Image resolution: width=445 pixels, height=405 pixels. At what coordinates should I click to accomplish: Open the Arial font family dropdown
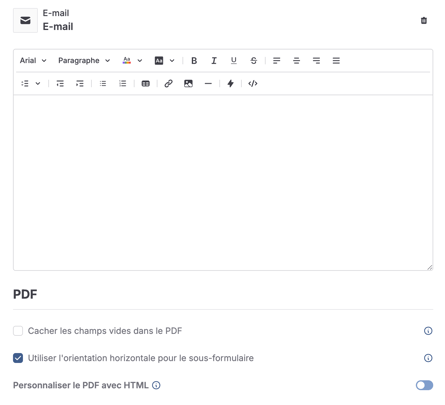click(33, 61)
